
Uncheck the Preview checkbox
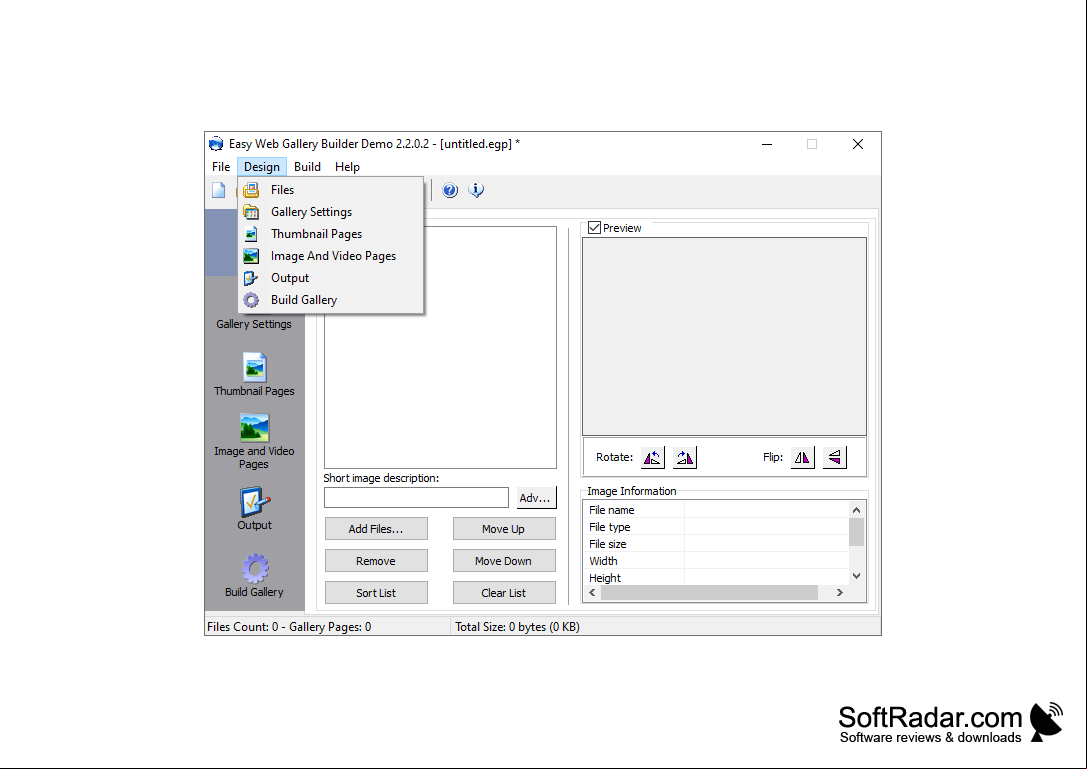pos(594,227)
